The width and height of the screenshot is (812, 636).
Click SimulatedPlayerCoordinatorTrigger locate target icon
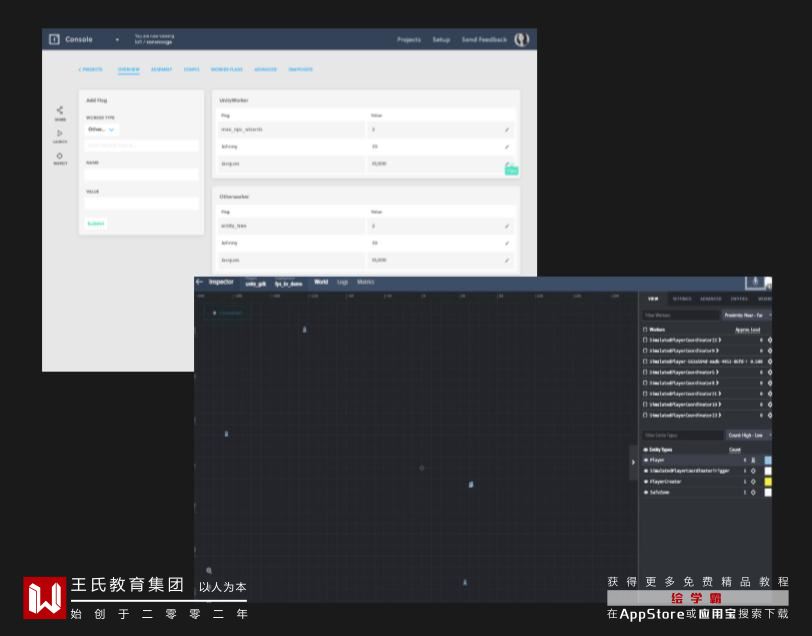click(753, 471)
